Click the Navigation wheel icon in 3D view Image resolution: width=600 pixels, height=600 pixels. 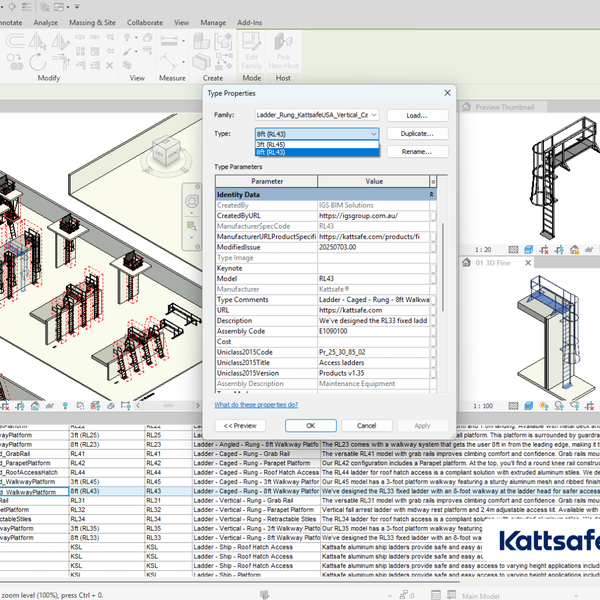(192, 201)
